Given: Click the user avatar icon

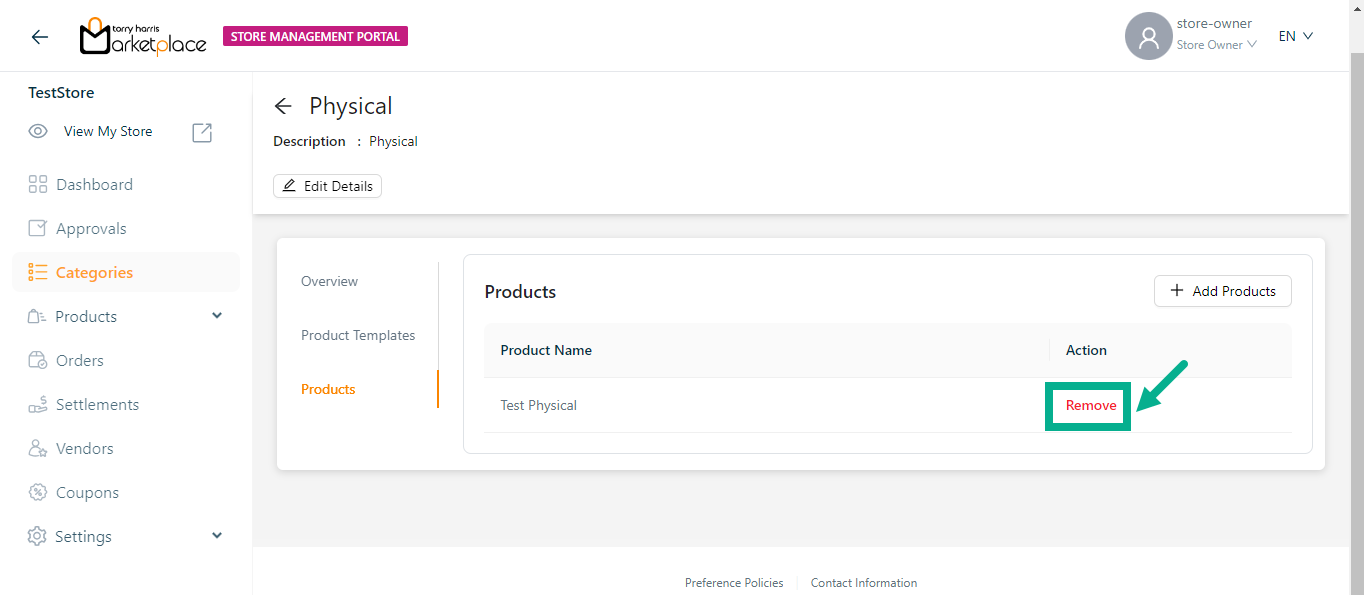Looking at the screenshot, I should click(1148, 37).
